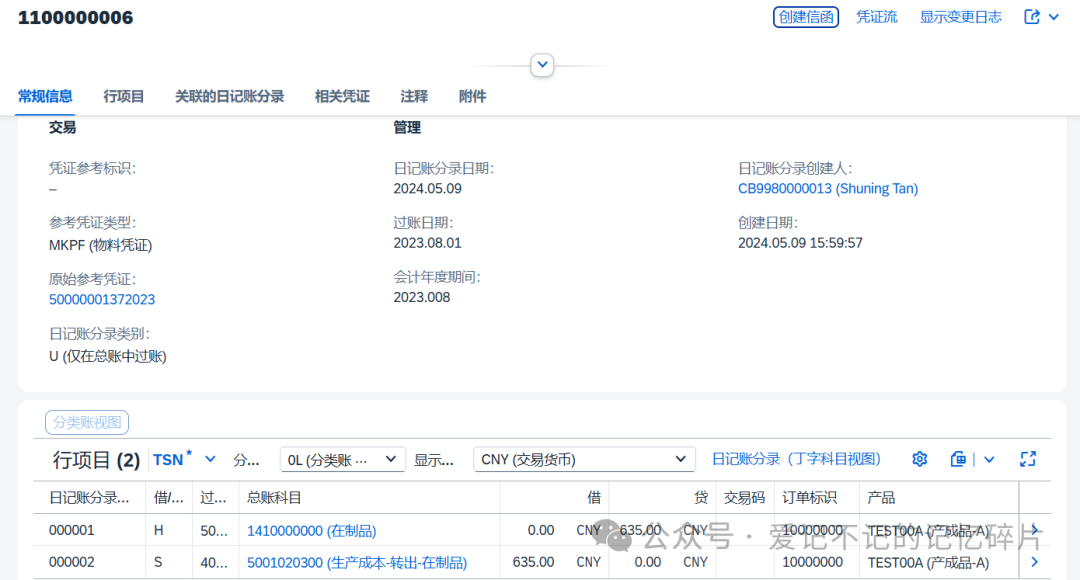Click the 635.00 debit amount in row 000002
The width and height of the screenshot is (1080, 580).
coord(533,562)
